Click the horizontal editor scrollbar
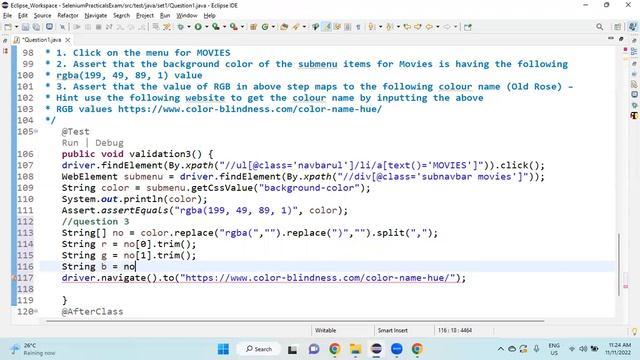The height and width of the screenshot is (360, 640). (x=295, y=321)
